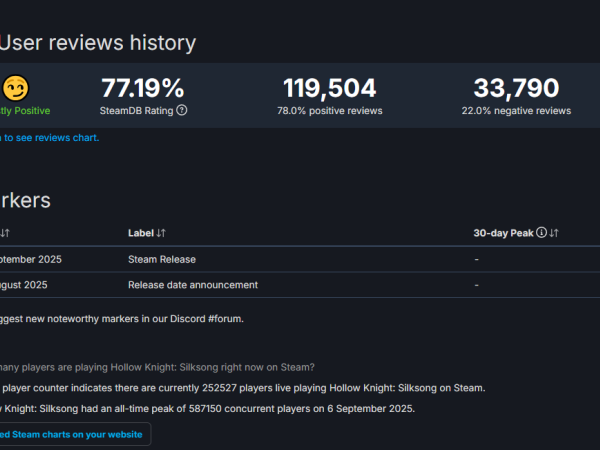Click 'Steam charts on your website' button
This screenshot has width=600, height=450.
75,434
